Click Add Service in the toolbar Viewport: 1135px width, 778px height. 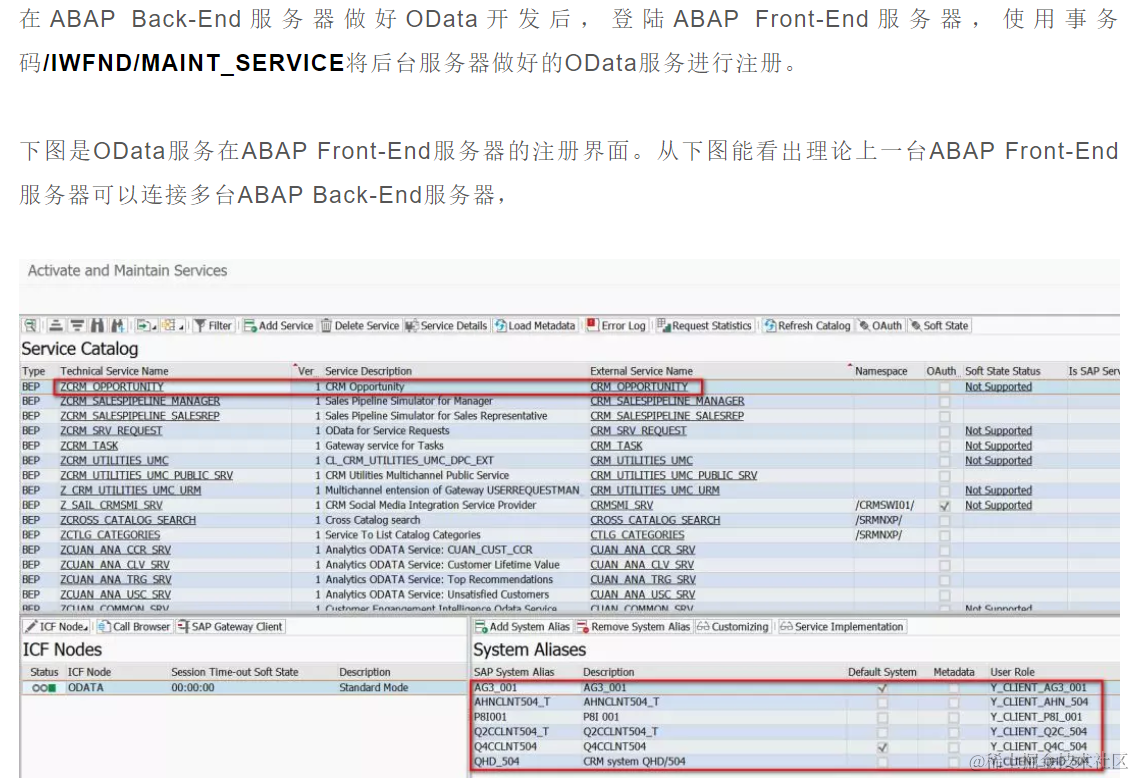pyautogui.click(x=278, y=326)
